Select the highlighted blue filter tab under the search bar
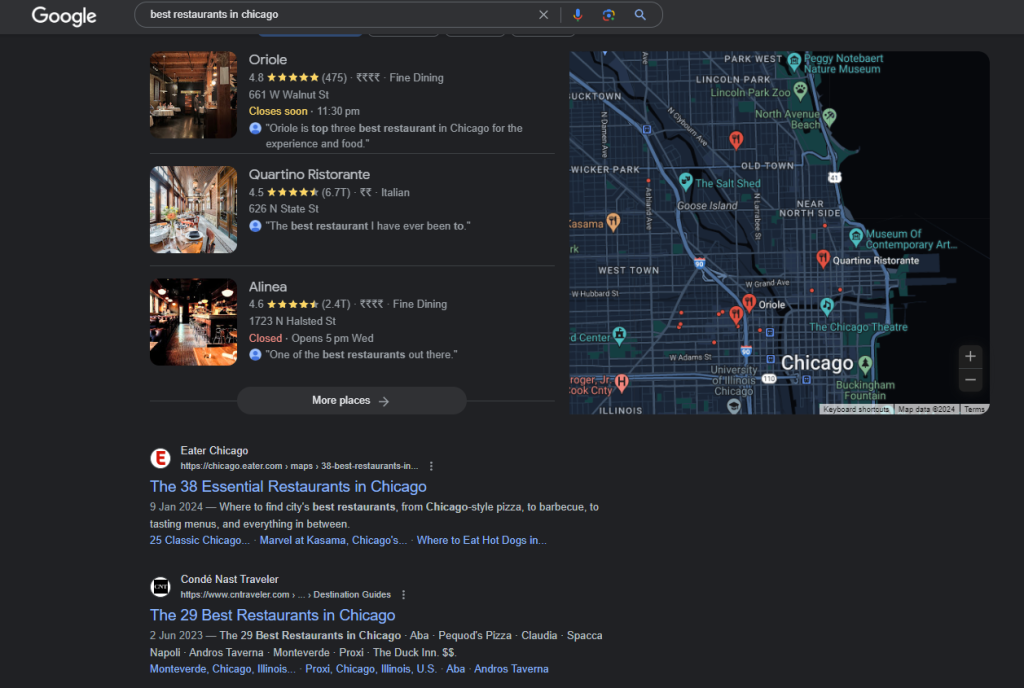Image resolution: width=1024 pixels, height=688 pixels. tap(309, 33)
